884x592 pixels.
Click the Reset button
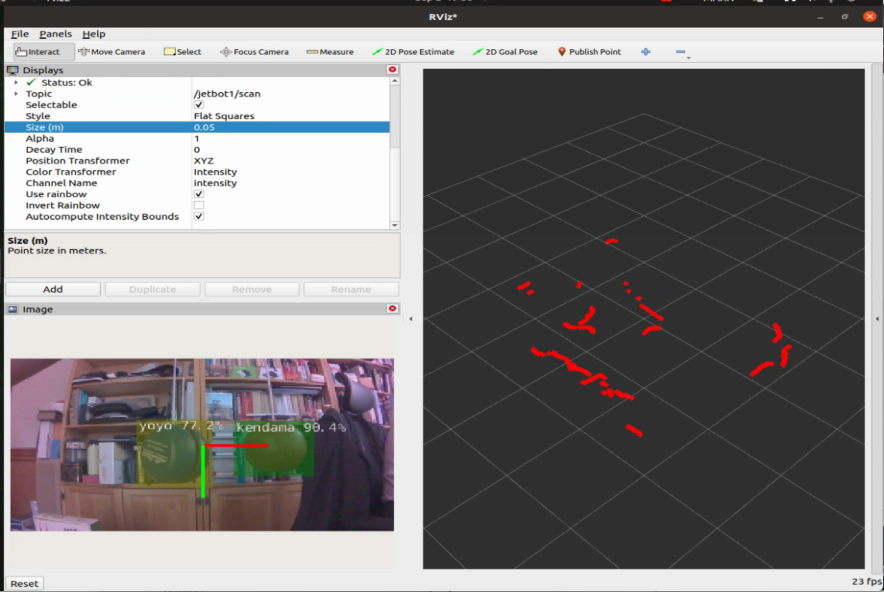(24, 584)
